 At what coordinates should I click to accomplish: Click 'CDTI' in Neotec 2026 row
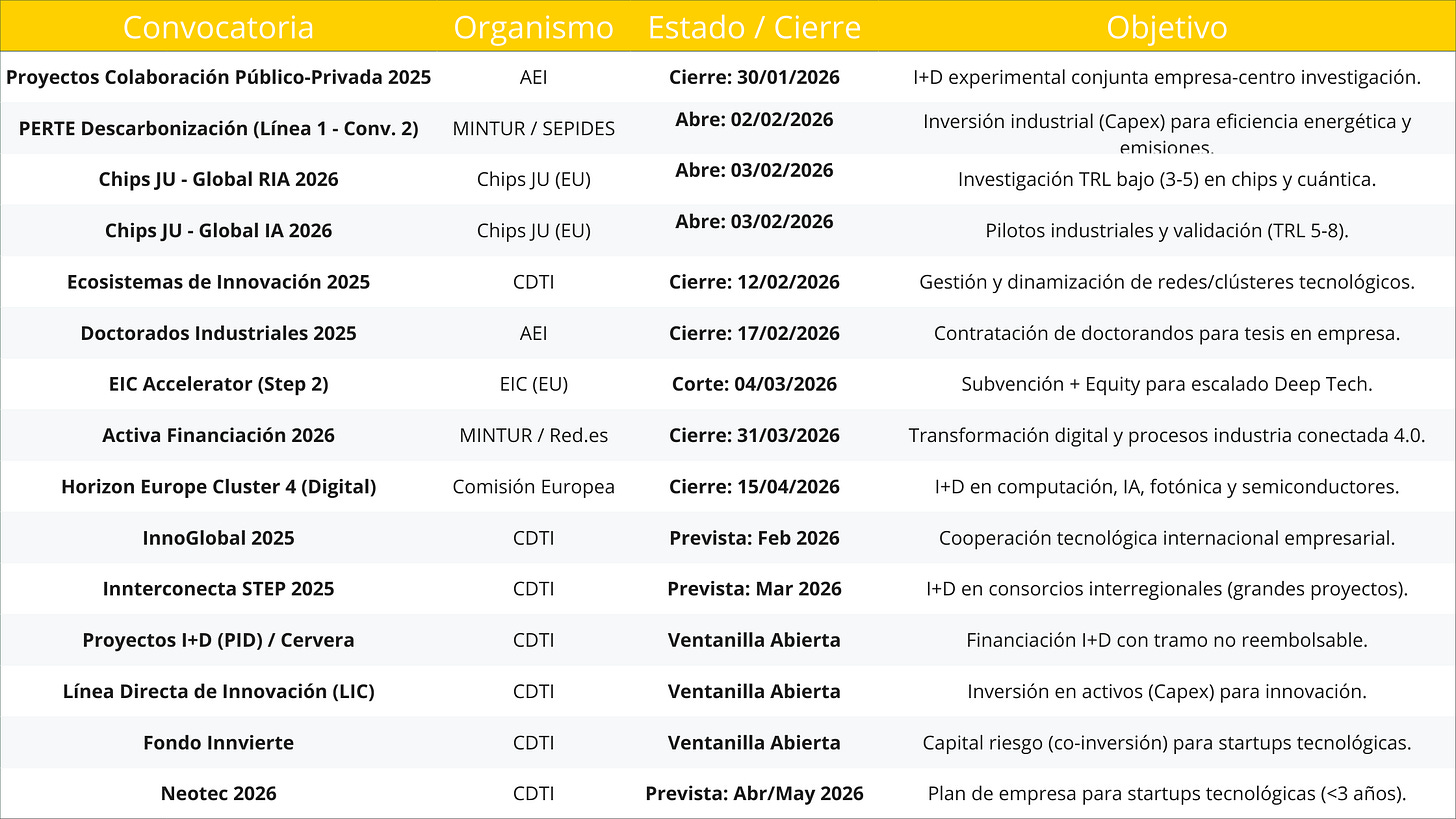(x=533, y=795)
